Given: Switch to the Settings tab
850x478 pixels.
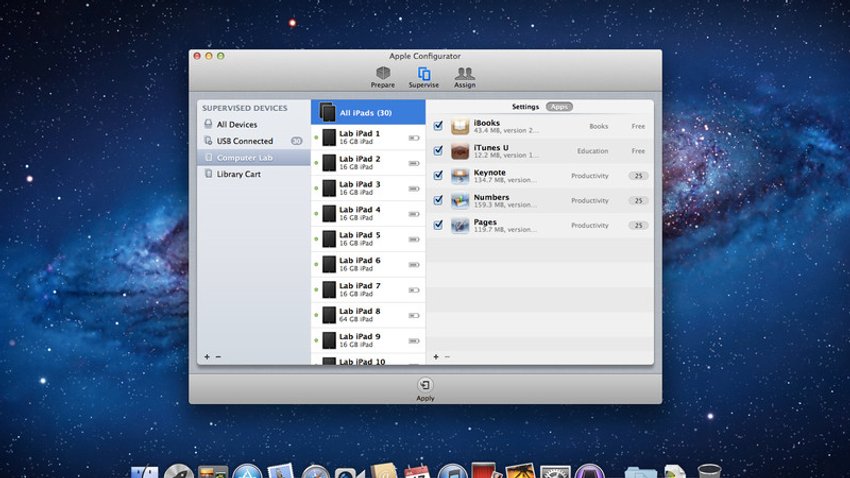Looking at the screenshot, I should click(525, 107).
